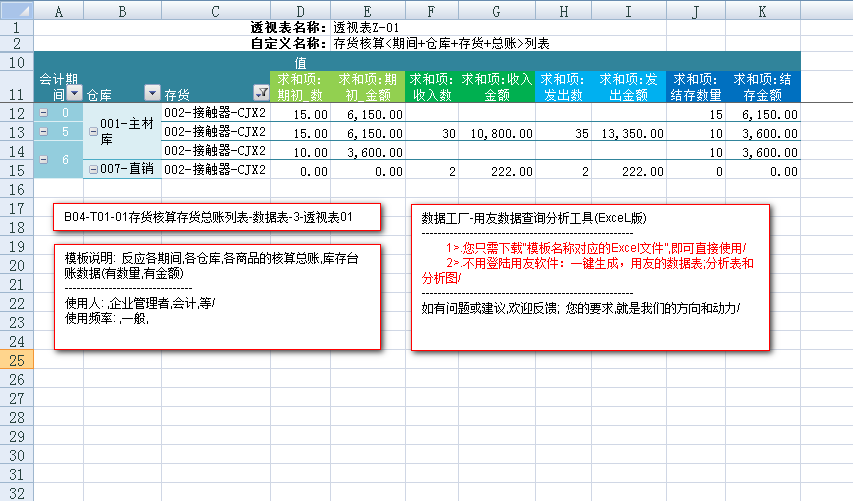853x501 pixels.
Task: Collapse period 5 using minus button
Action: point(43,131)
